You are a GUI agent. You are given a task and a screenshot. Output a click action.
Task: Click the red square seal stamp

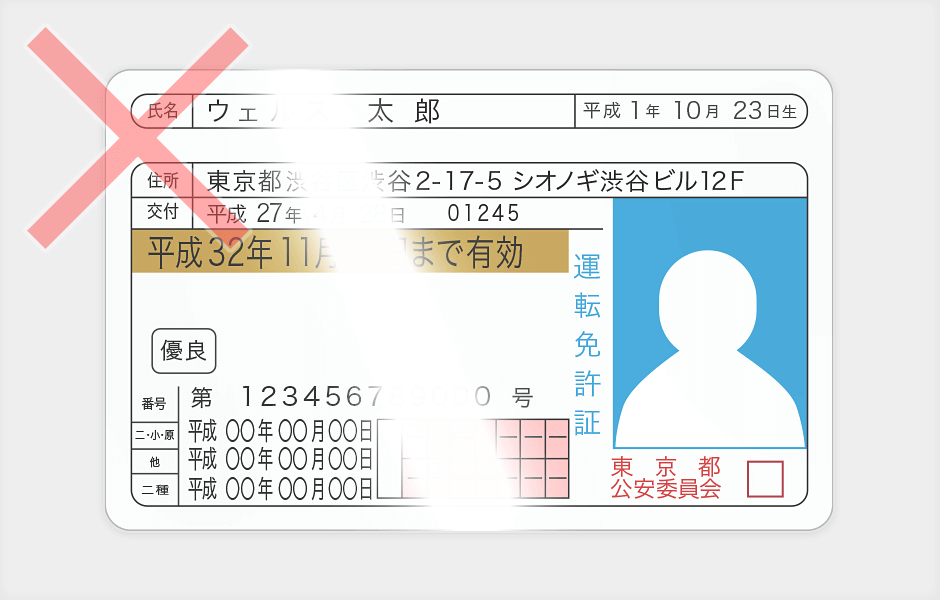[765, 479]
